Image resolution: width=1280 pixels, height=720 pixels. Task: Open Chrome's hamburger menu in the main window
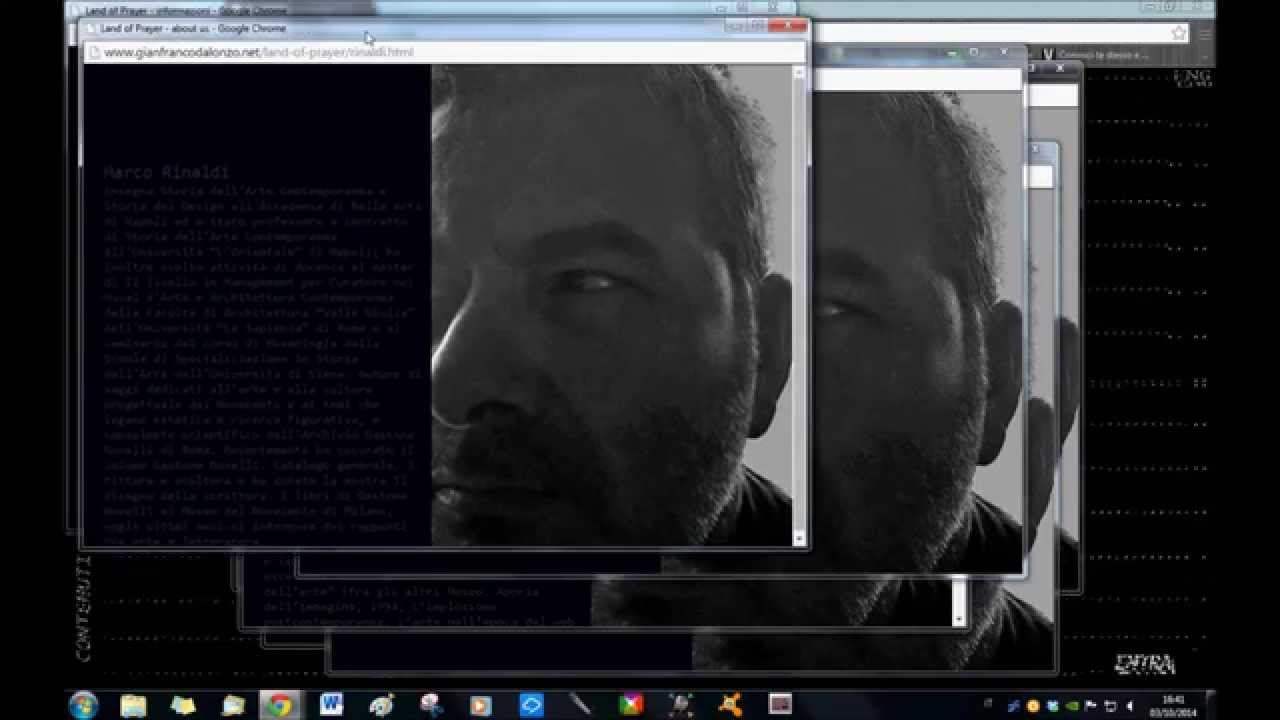tap(1205, 33)
